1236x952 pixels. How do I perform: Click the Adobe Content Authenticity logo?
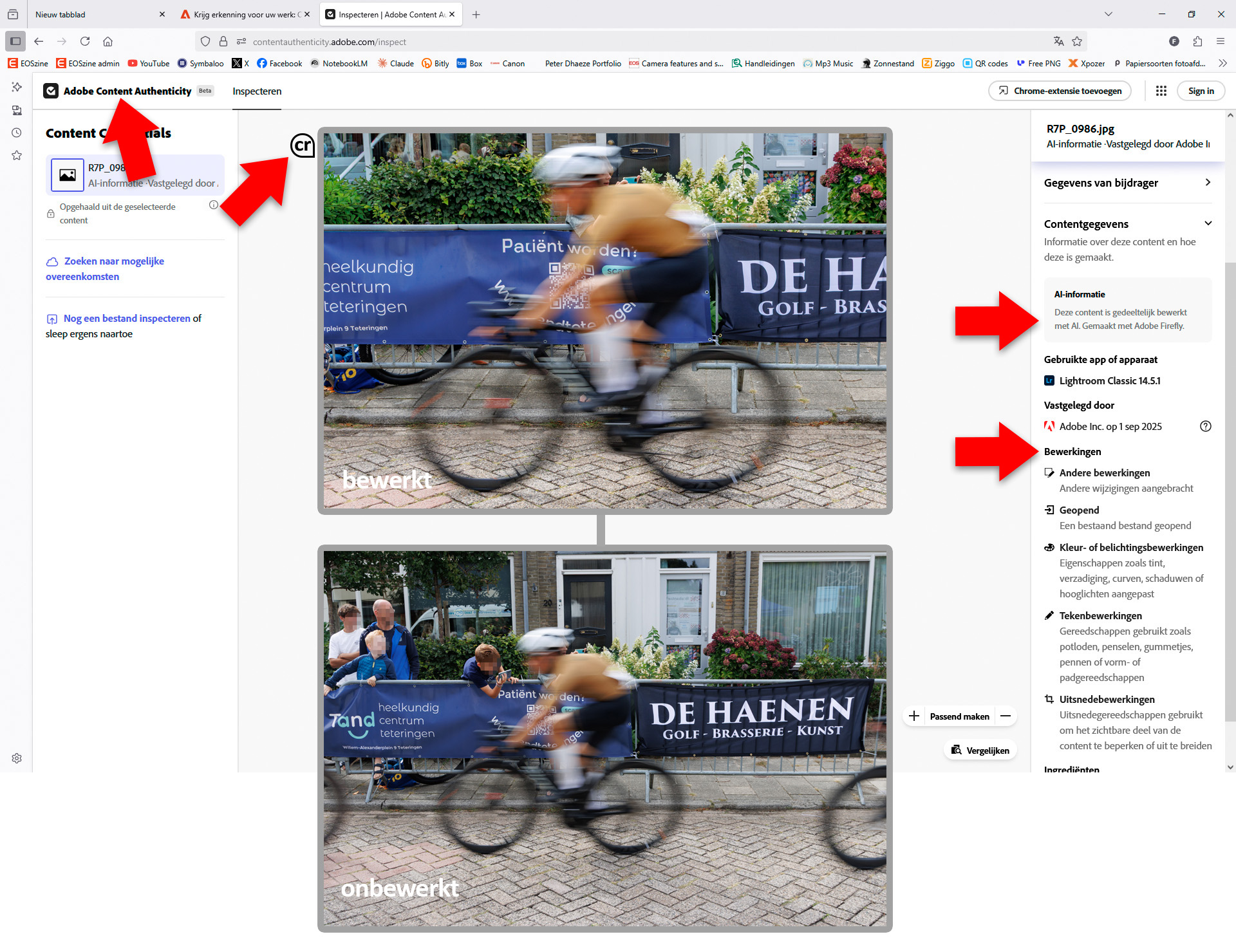pyautogui.click(x=51, y=91)
